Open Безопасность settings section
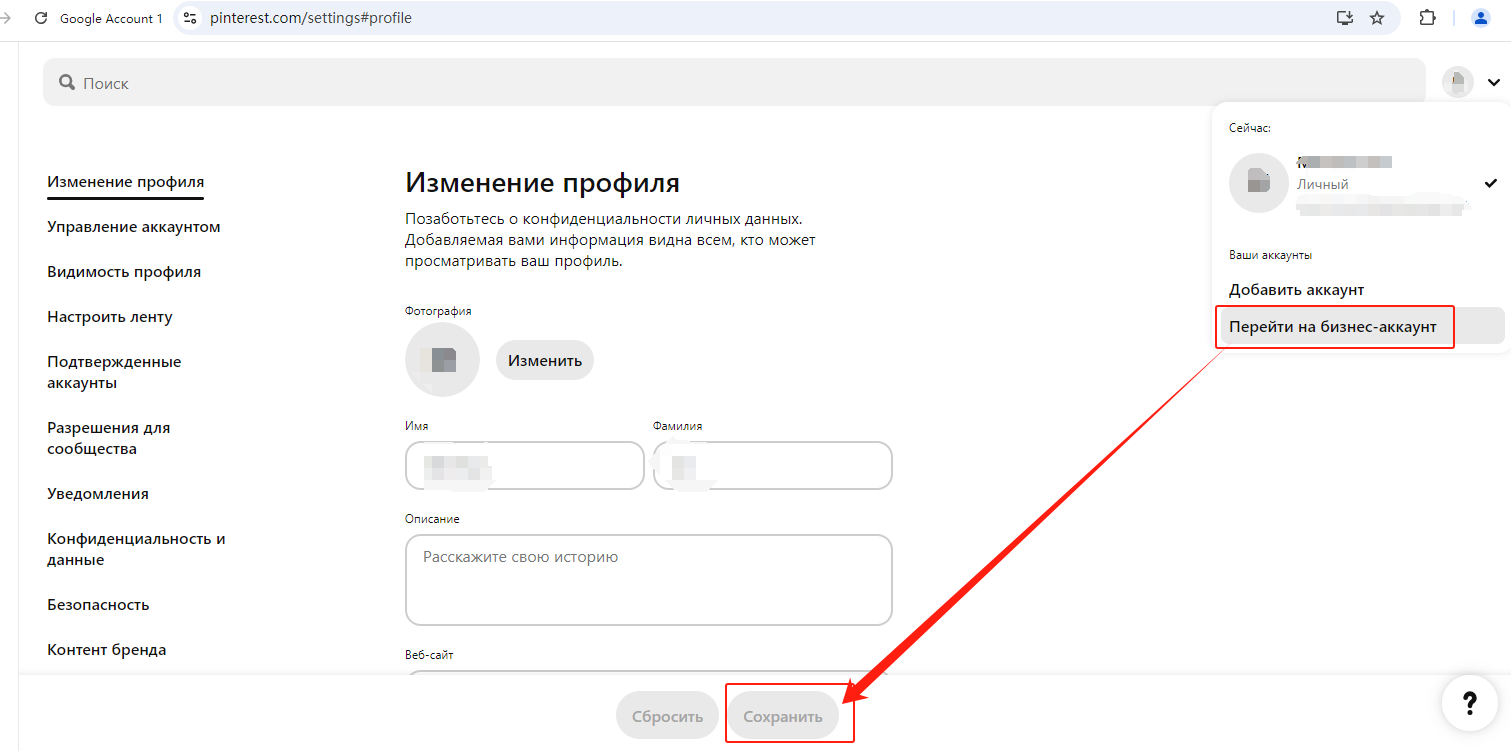This screenshot has height=751, width=1511. [98, 605]
